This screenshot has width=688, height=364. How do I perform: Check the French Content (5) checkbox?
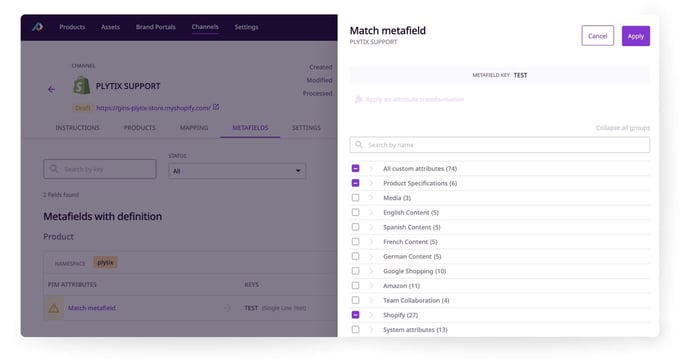(355, 242)
